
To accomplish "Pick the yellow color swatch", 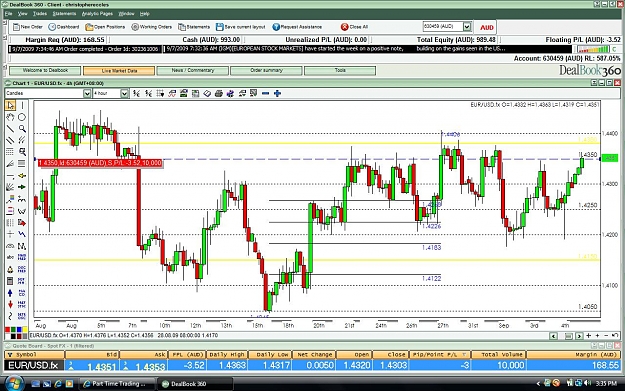I will click(x=25, y=330).
